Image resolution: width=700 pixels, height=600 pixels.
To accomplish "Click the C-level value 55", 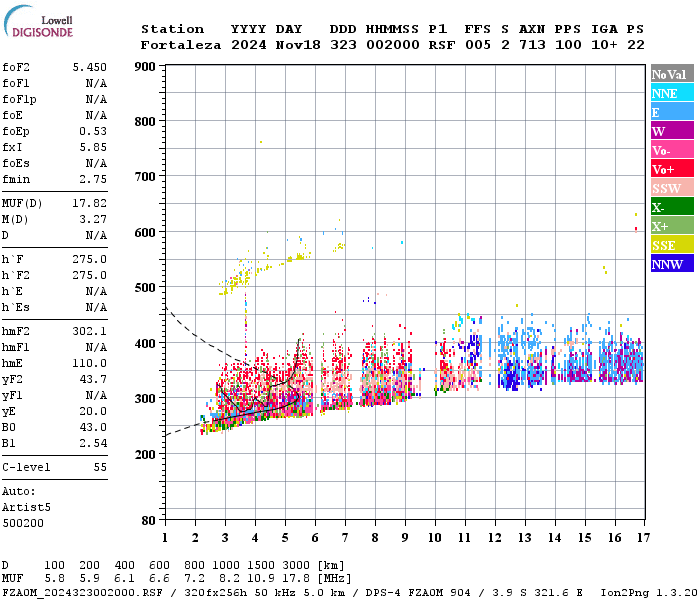I will click(100, 467).
